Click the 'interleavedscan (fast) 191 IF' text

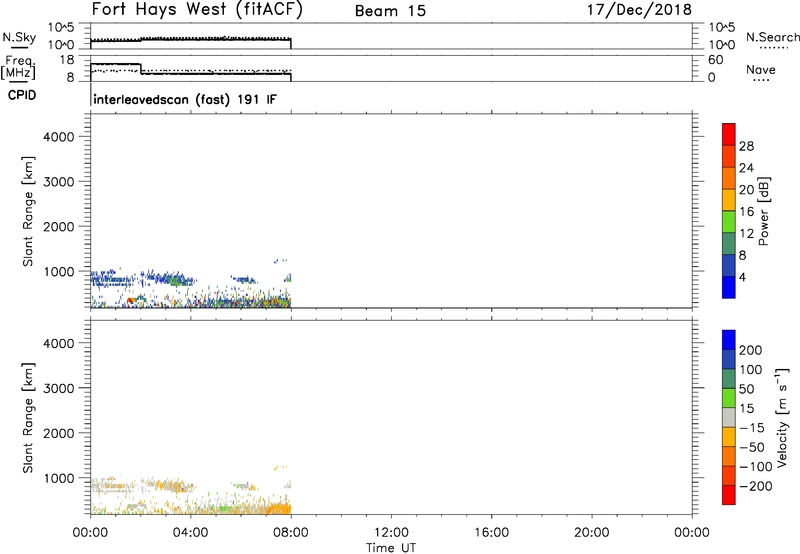tap(185, 99)
